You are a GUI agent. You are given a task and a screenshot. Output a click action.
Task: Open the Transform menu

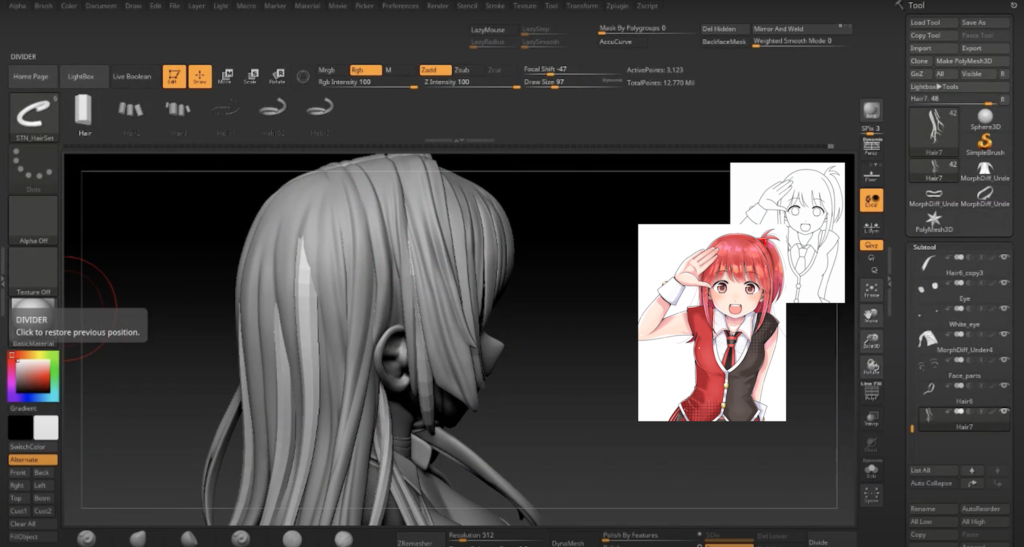(582, 6)
